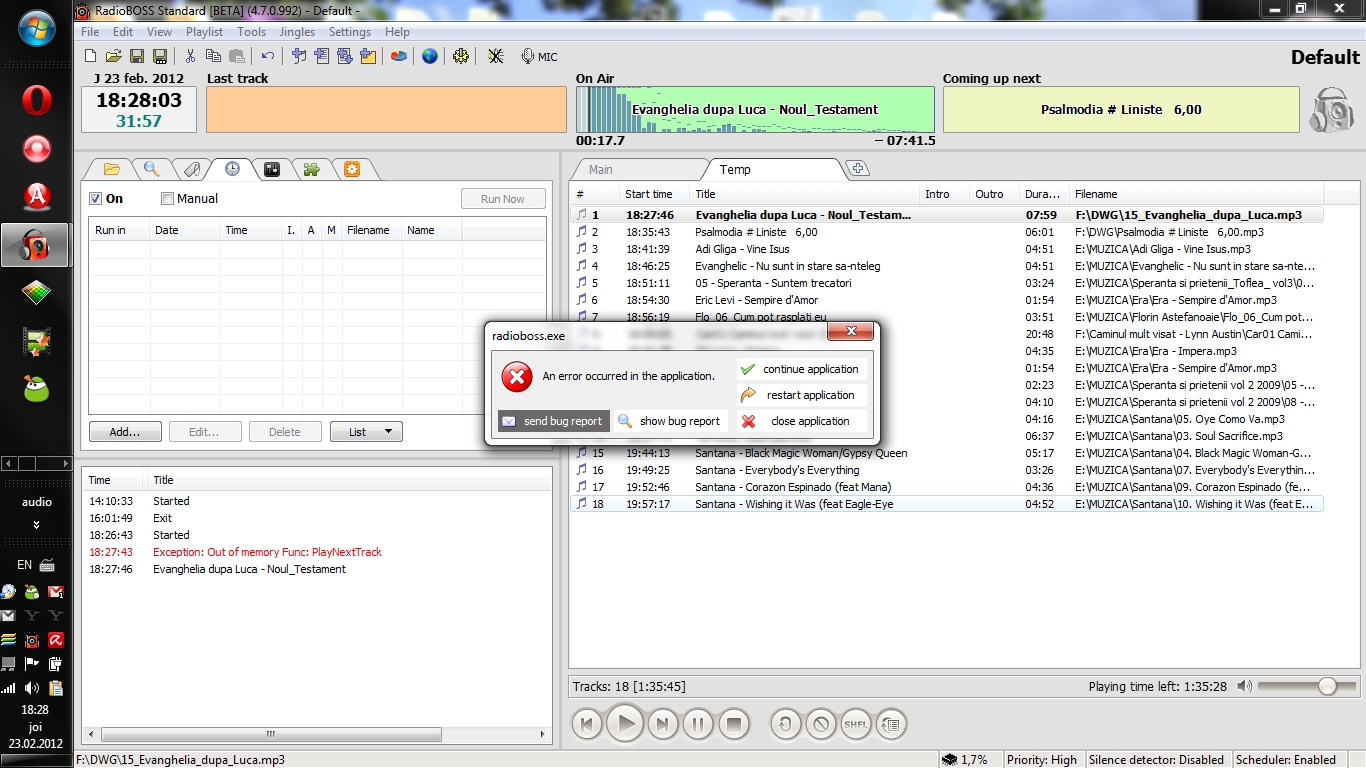This screenshot has width=1366, height=768.
Task: Open the List dropdown button in scheduler
Action: tap(366, 432)
